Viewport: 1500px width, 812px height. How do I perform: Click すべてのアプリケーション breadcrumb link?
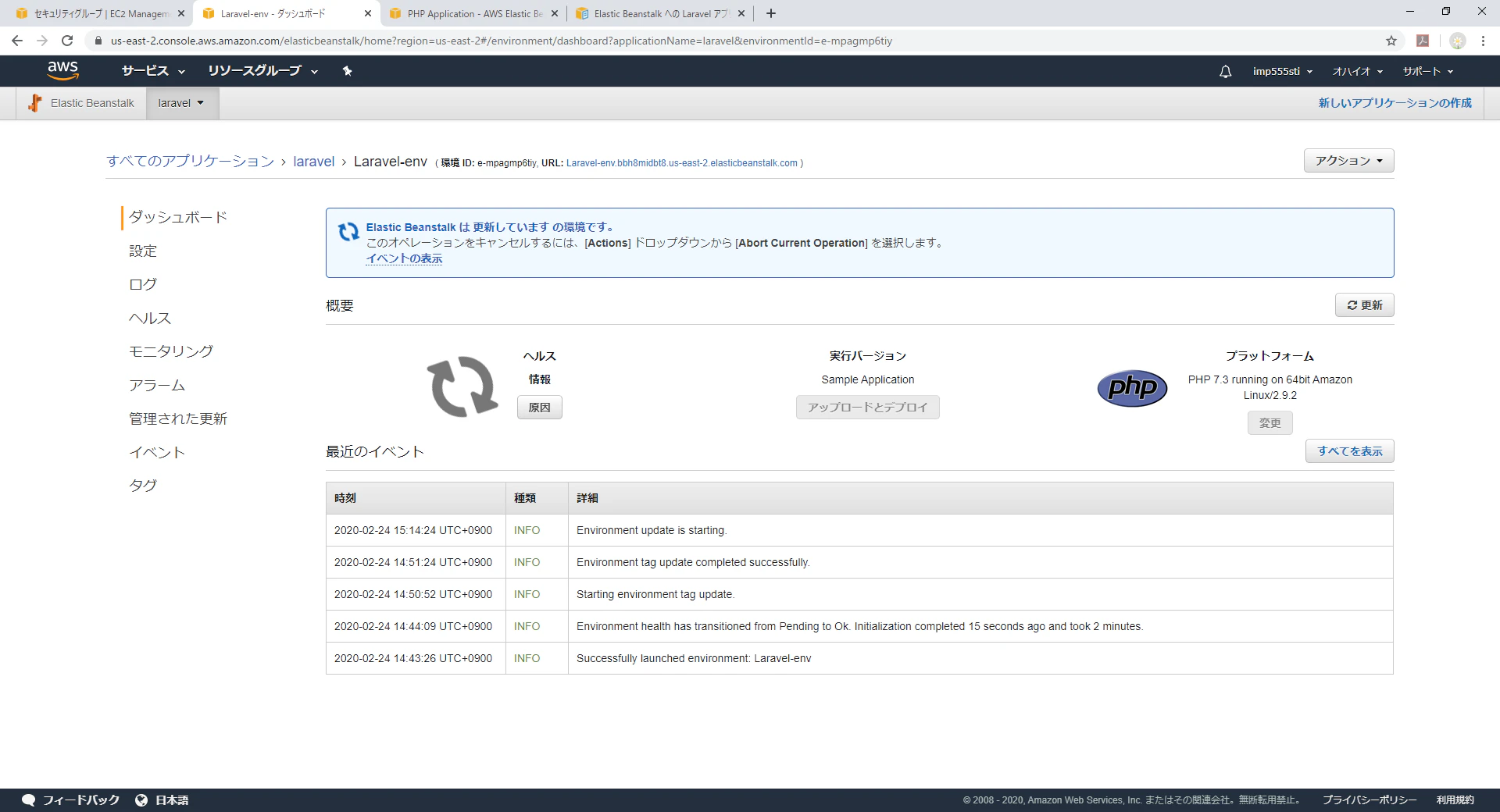tap(190, 162)
